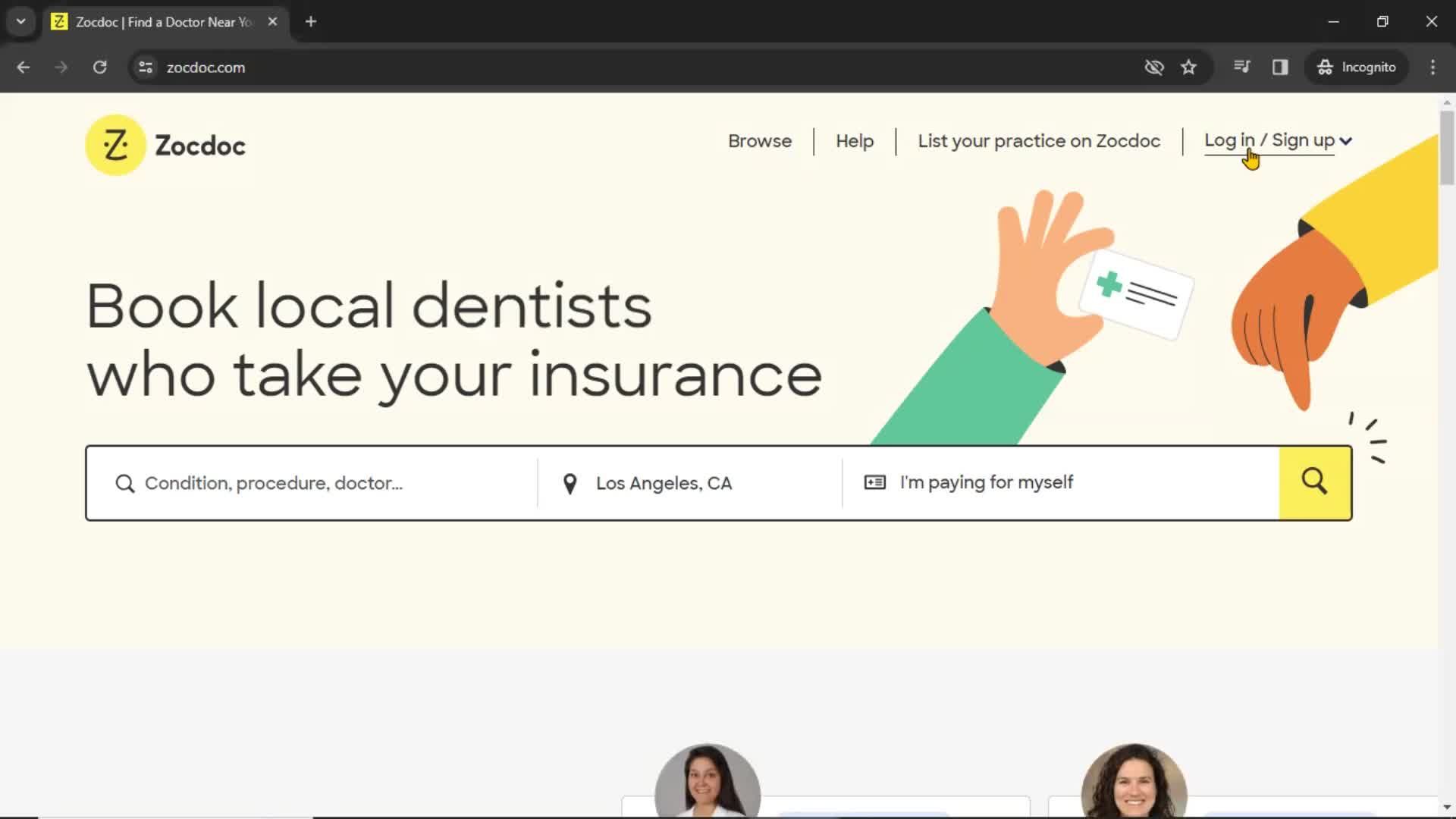Click Log in / Sign up
The height and width of the screenshot is (819, 1456).
point(1269,141)
